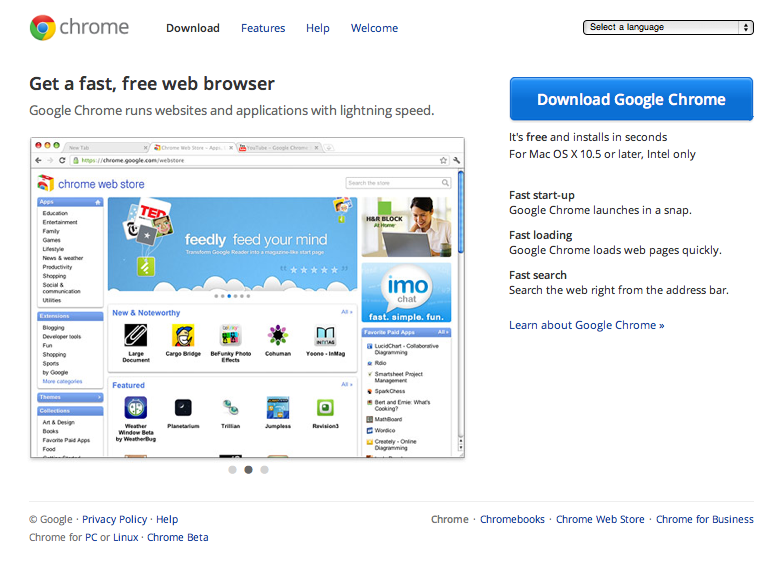Viewport: 783px width, 576px height.
Task: Click the Revision3 app icon
Action: tap(325, 408)
